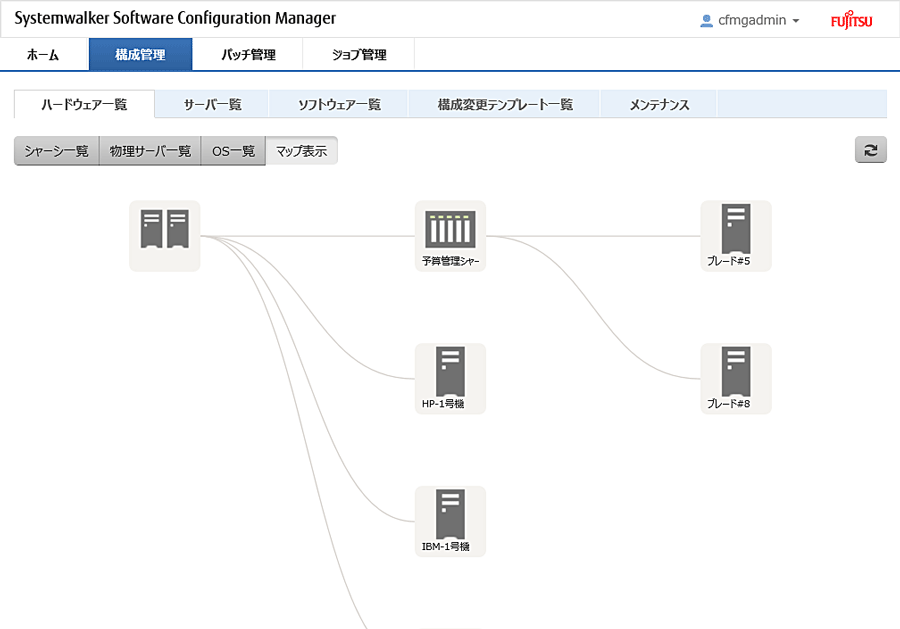Show the シャーシ一覧 view
This screenshot has width=900, height=629.
coord(56,151)
